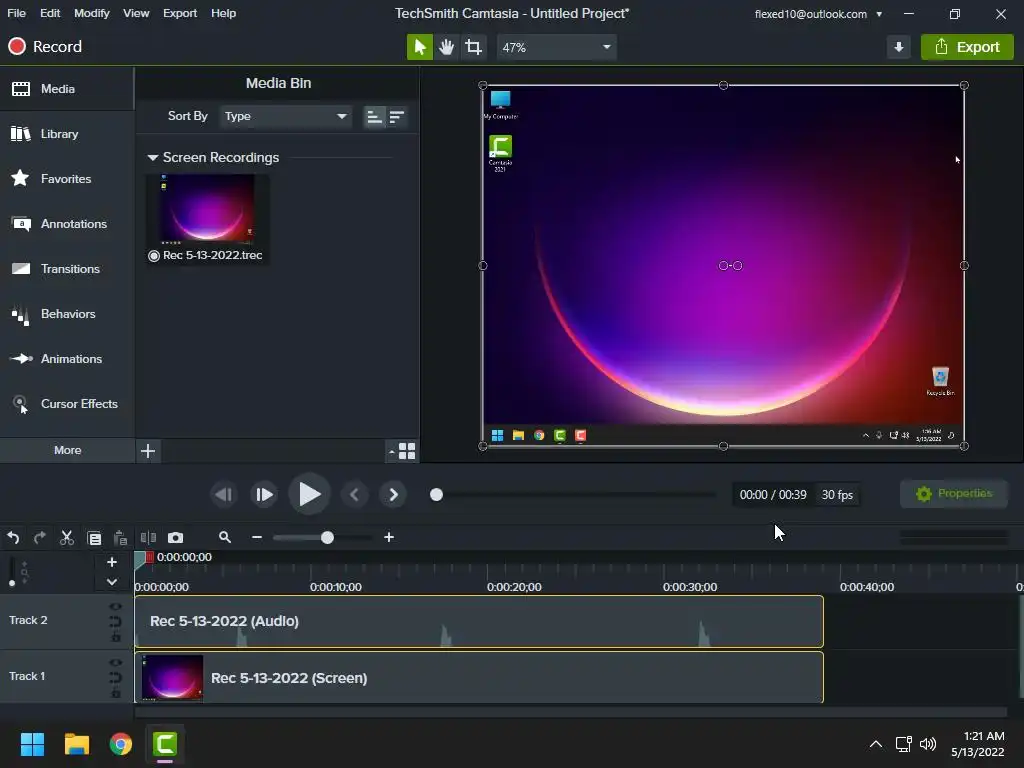Open account dropdown flexed10@outlook.com
This screenshot has width=1024, height=768.
[x=818, y=14]
